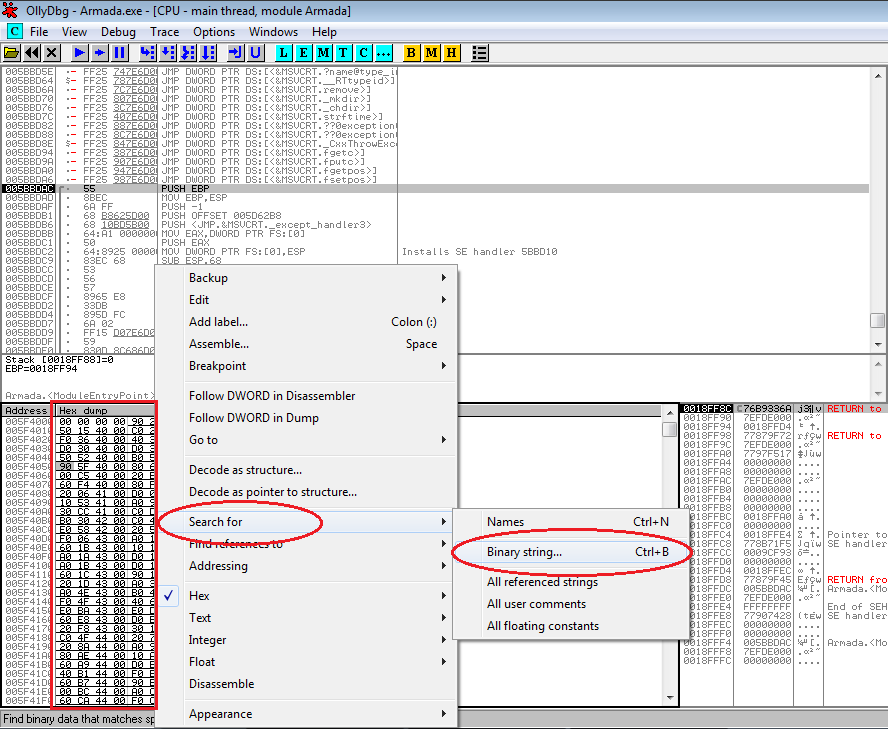Select All referenced strings
The width and height of the screenshot is (888, 729).
pyautogui.click(x=571, y=582)
